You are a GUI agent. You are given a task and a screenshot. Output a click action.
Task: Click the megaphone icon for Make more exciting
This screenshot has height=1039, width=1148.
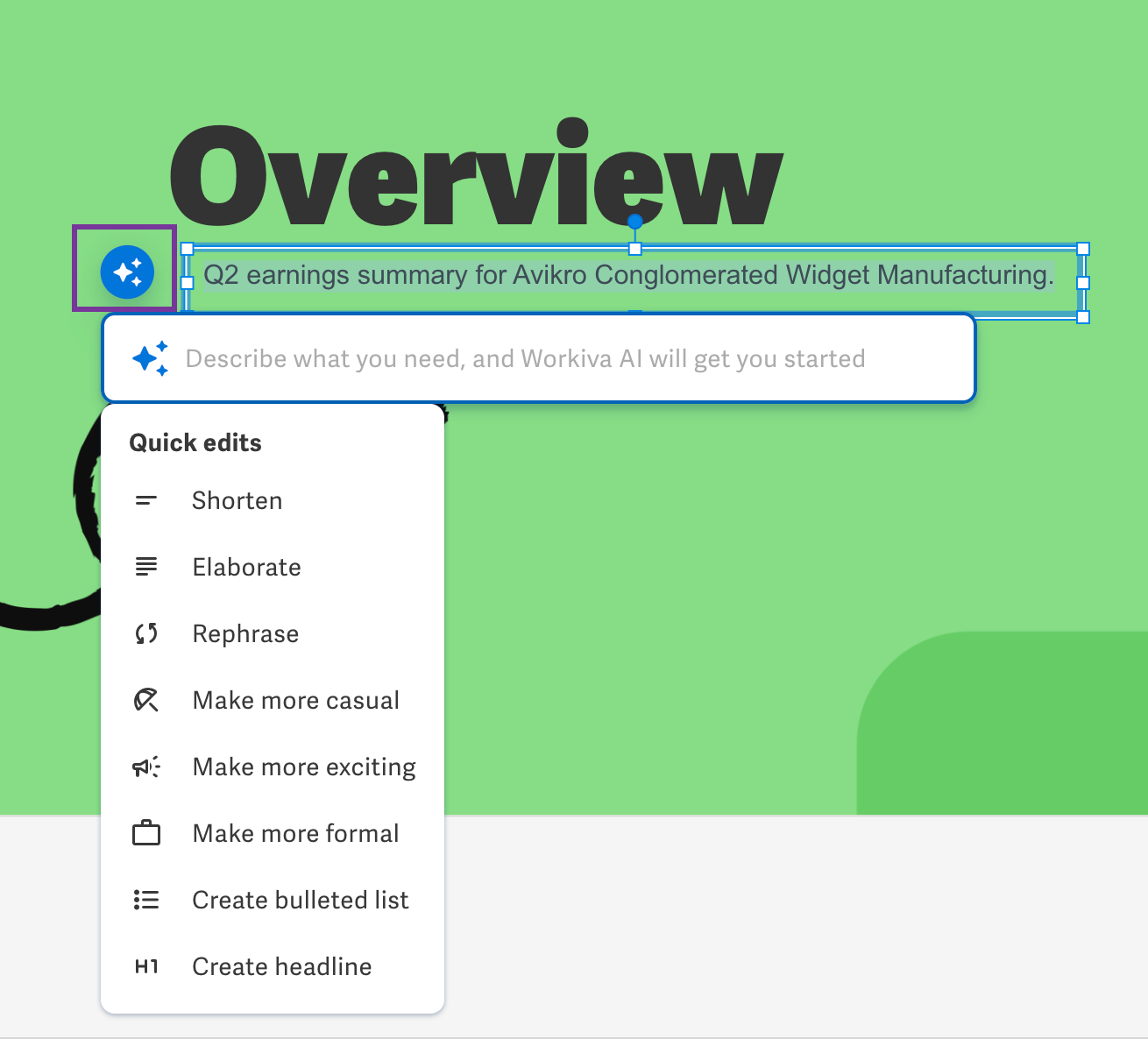146,767
